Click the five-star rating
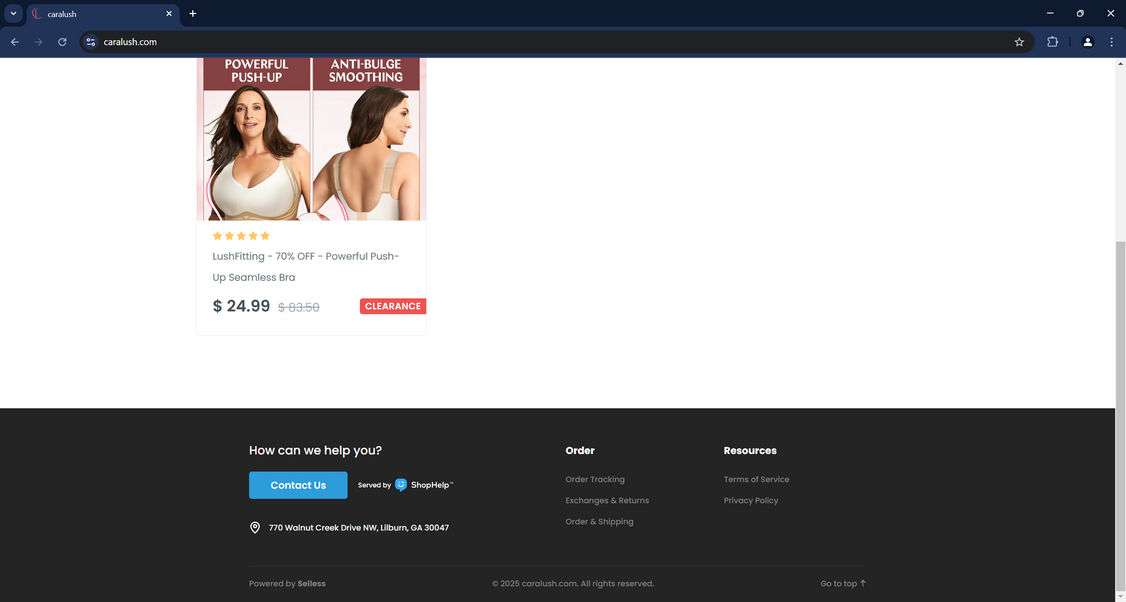This screenshot has width=1126, height=602. point(241,236)
